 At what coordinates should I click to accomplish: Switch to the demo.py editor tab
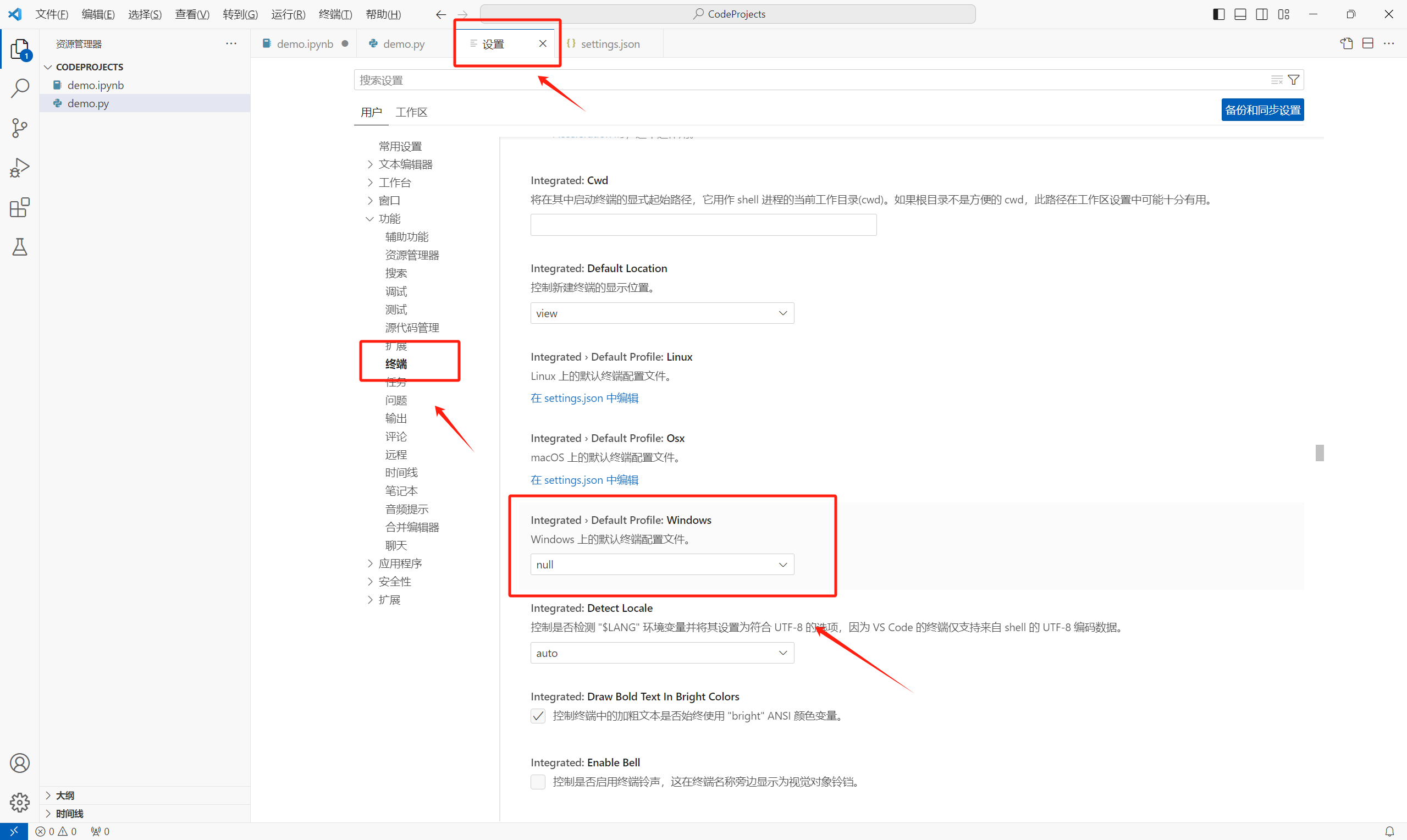[404, 43]
